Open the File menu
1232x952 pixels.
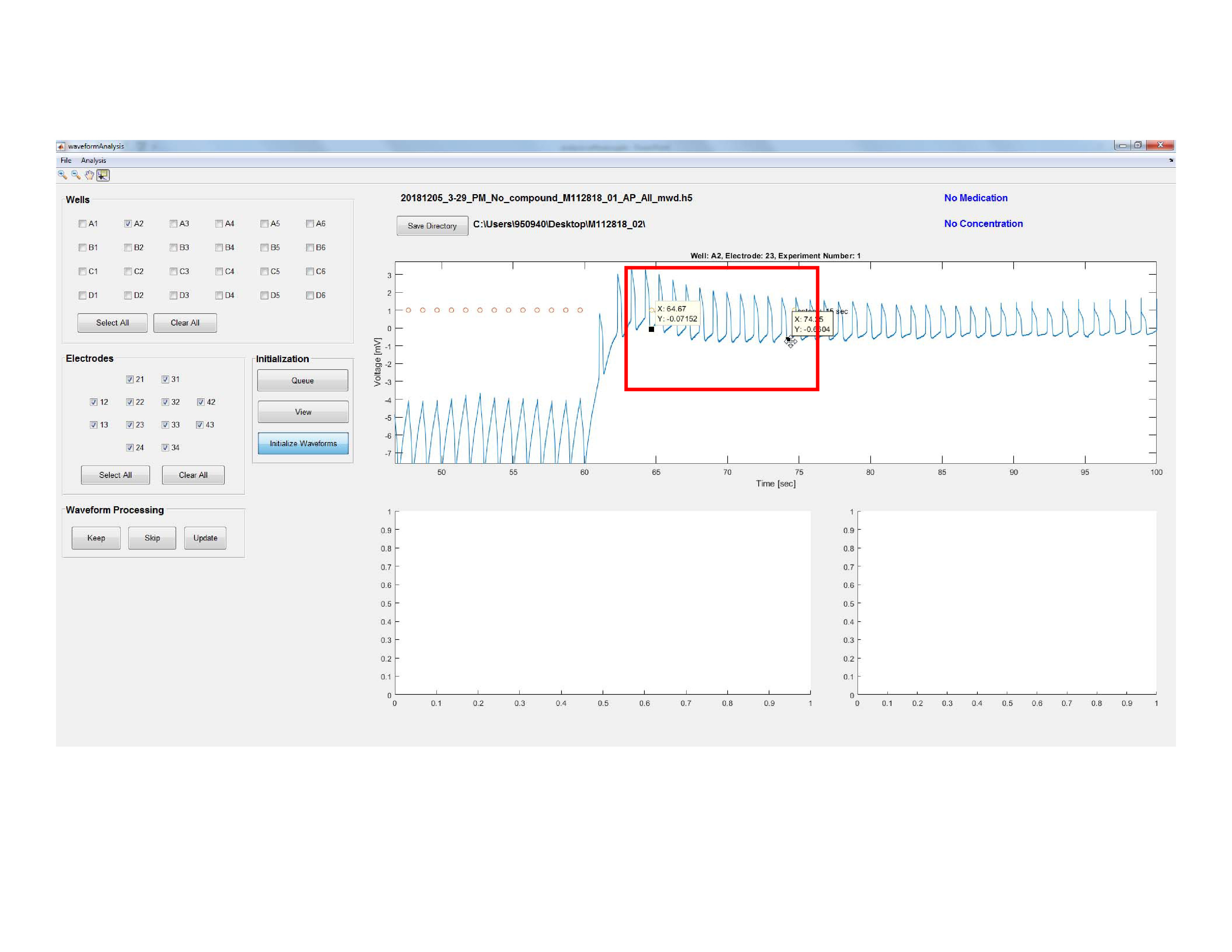(66, 161)
